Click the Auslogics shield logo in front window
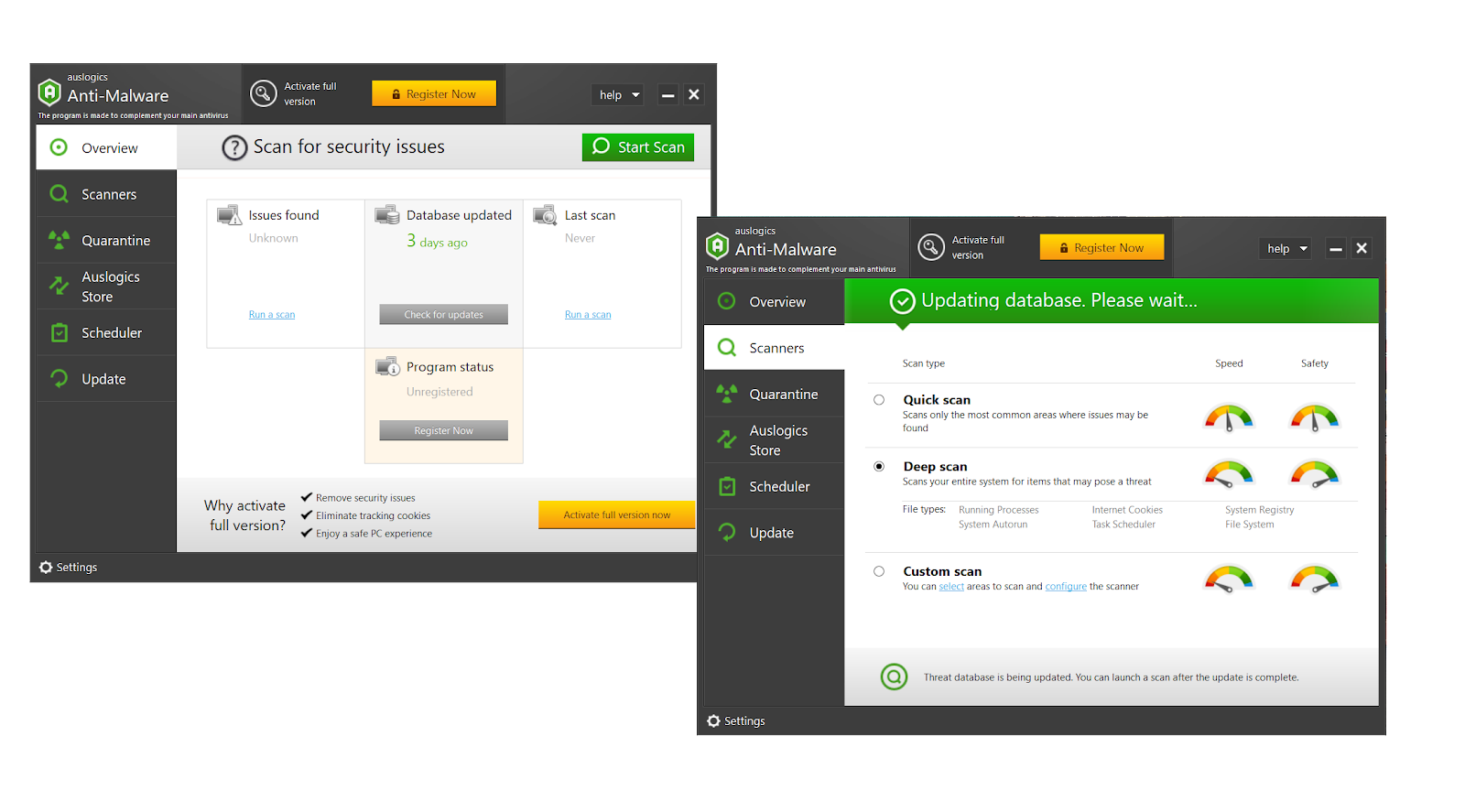Viewport: 1465px width, 812px height. [x=718, y=246]
